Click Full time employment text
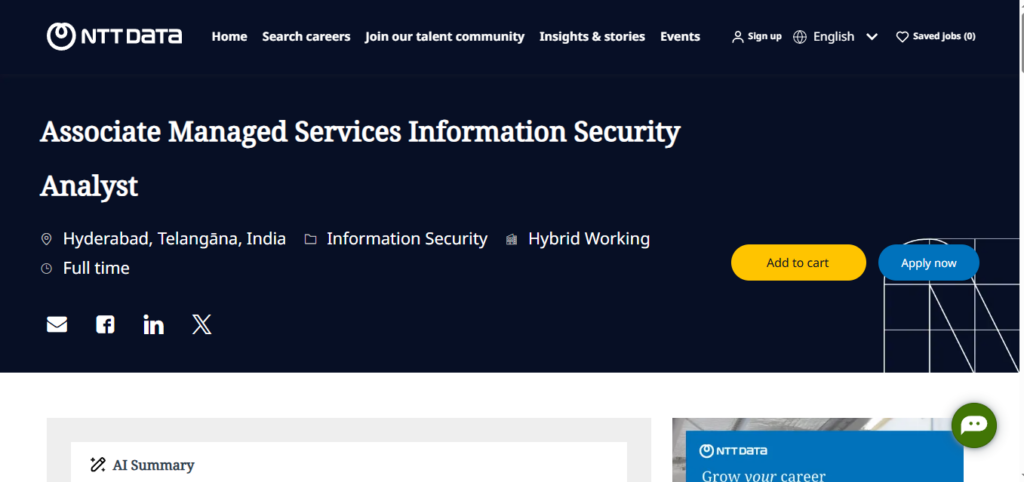This screenshot has height=482, width=1024. [x=96, y=268]
